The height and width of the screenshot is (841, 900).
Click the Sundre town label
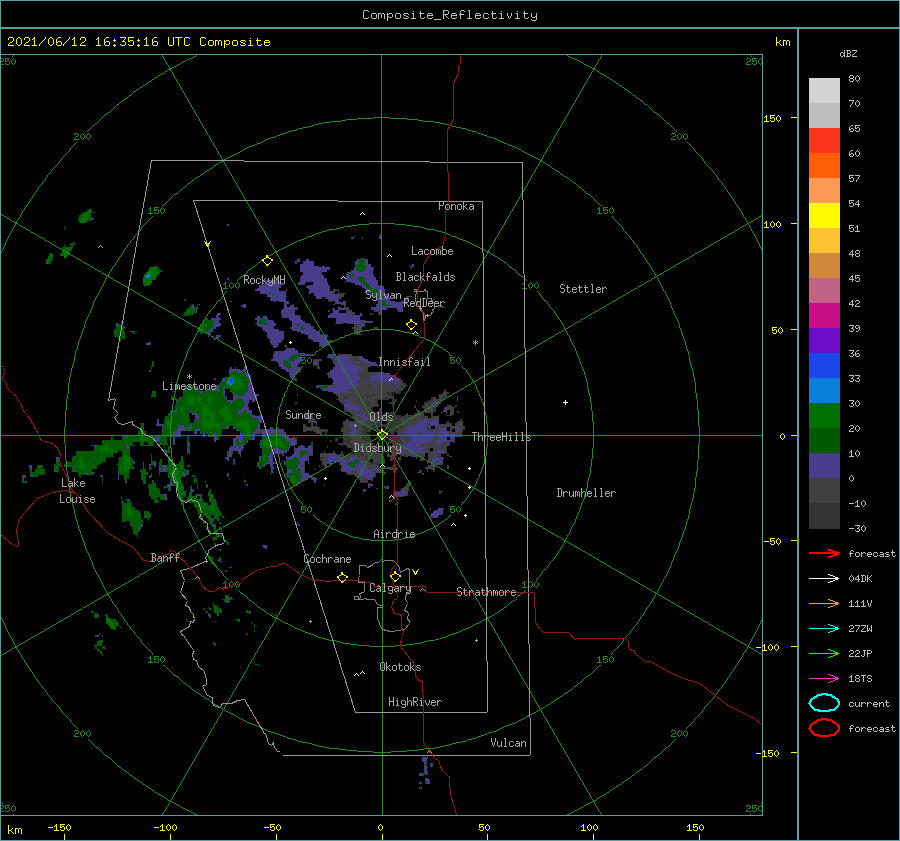(303, 414)
